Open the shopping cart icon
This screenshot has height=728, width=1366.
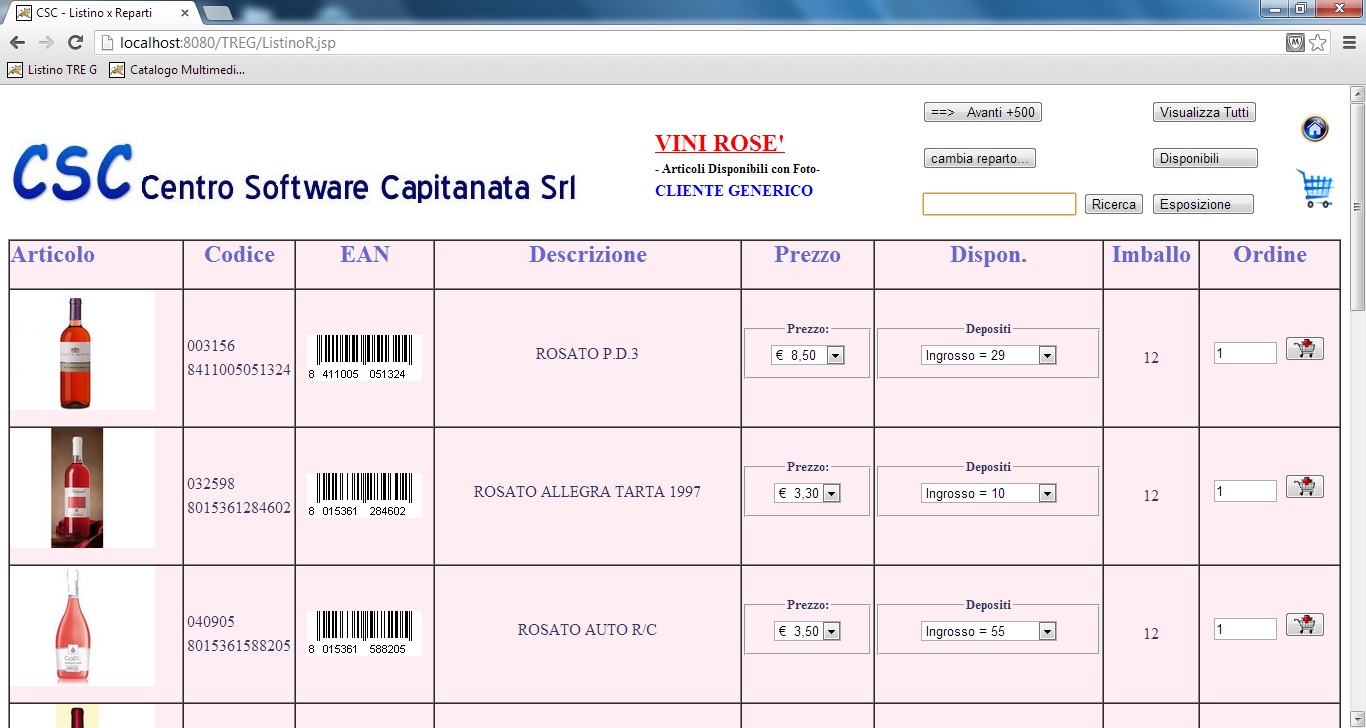click(1315, 188)
